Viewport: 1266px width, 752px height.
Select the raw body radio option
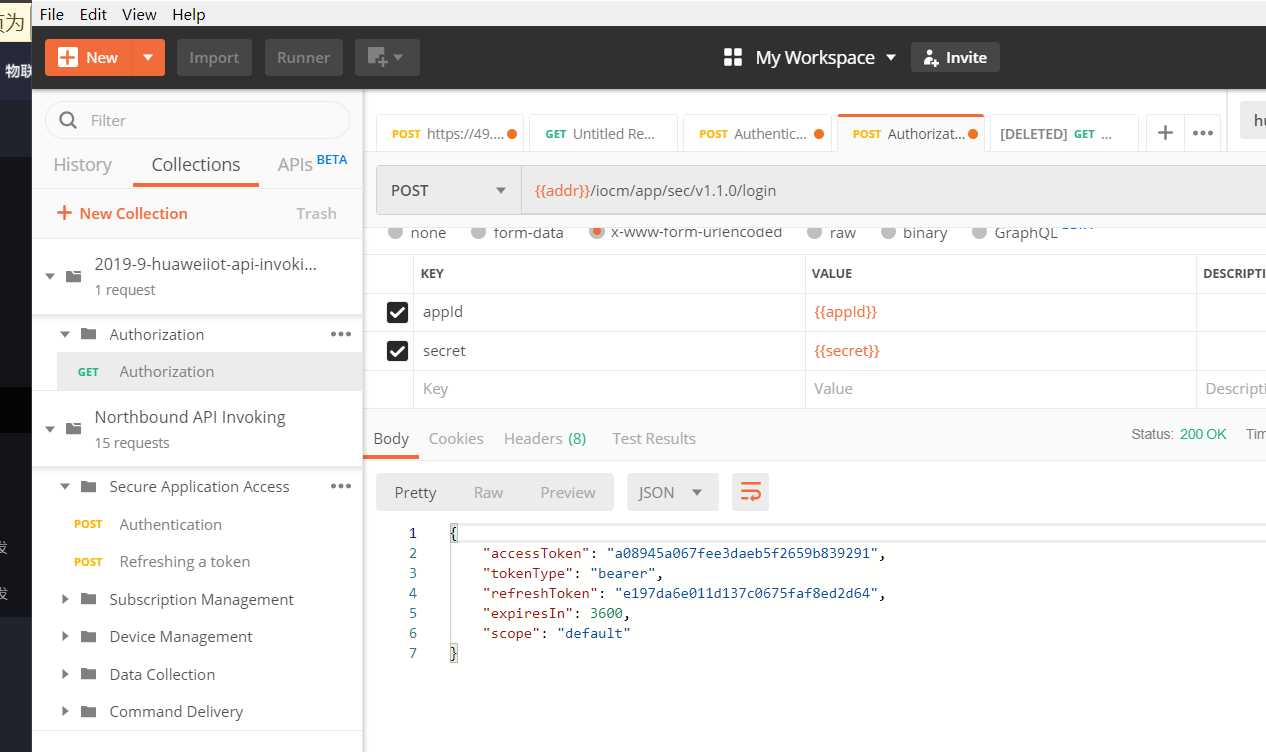point(814,232)
